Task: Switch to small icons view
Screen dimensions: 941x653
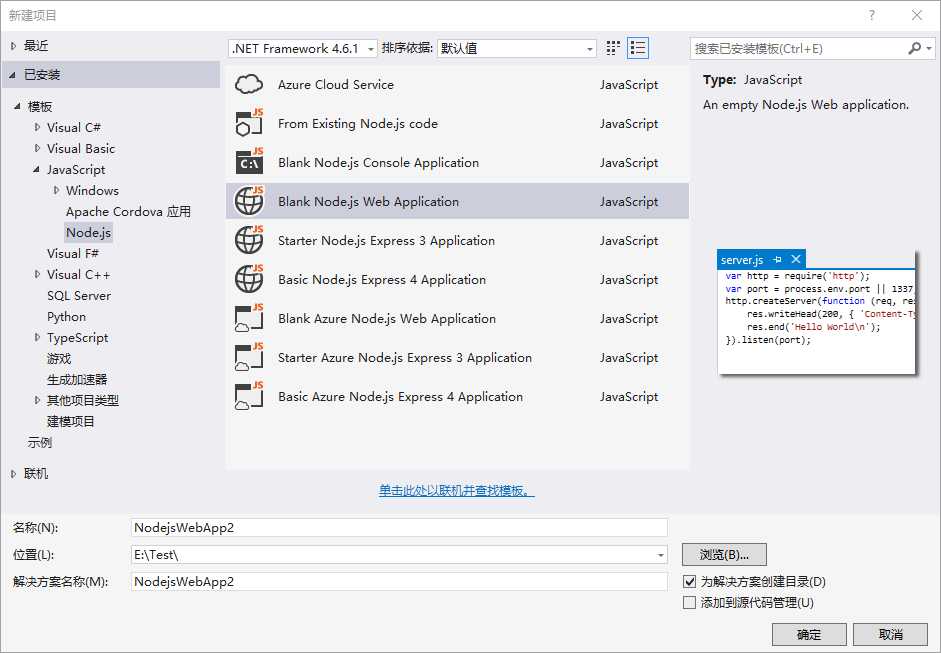Action: (613, 48)
